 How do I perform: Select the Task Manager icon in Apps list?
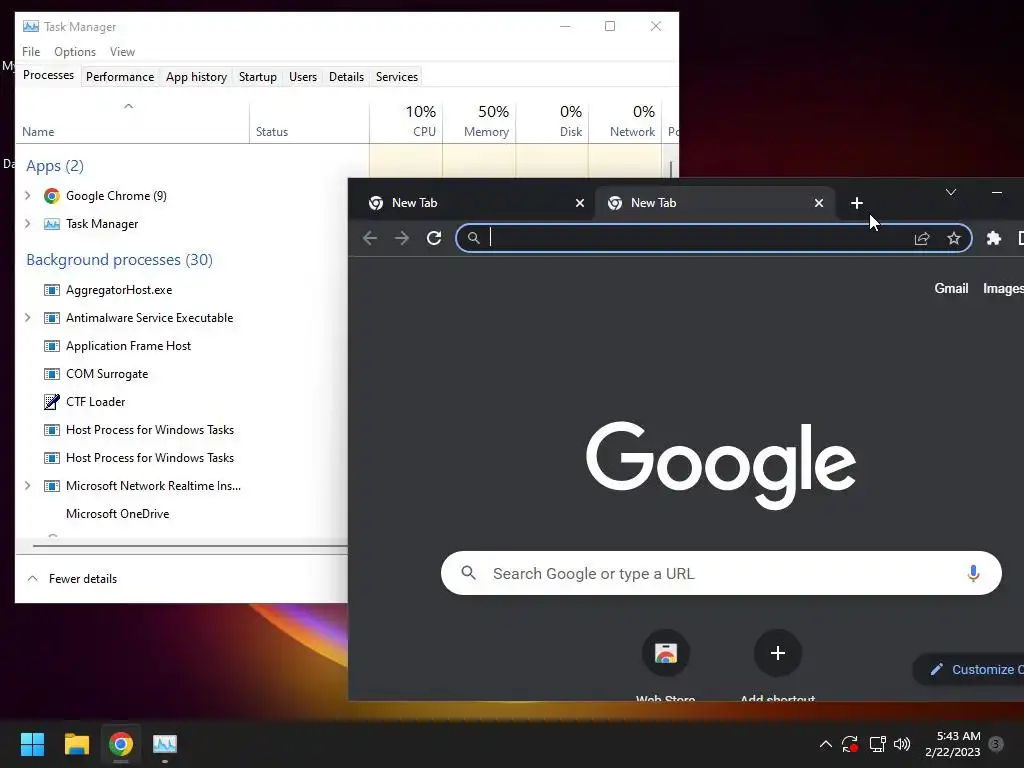pyautogui.click(x=52, y=224)
